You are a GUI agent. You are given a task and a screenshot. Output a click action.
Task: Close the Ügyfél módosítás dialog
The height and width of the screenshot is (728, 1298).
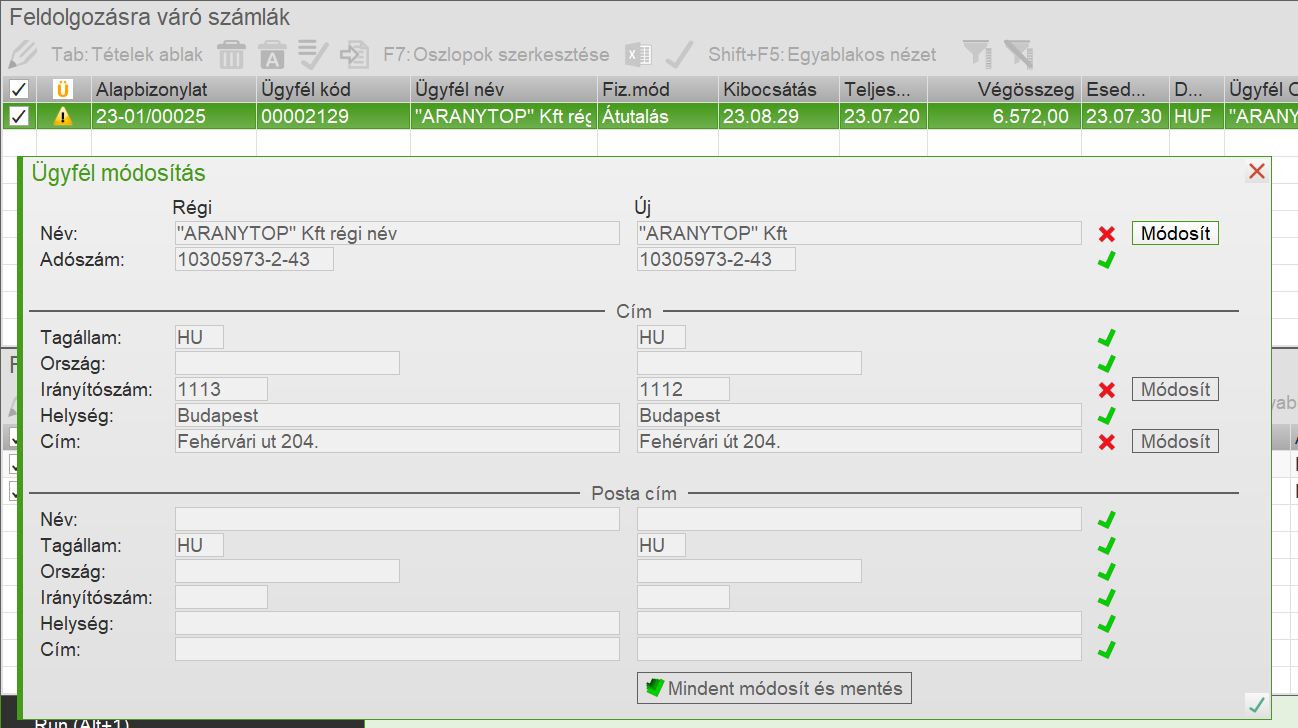click(1257, 171)
